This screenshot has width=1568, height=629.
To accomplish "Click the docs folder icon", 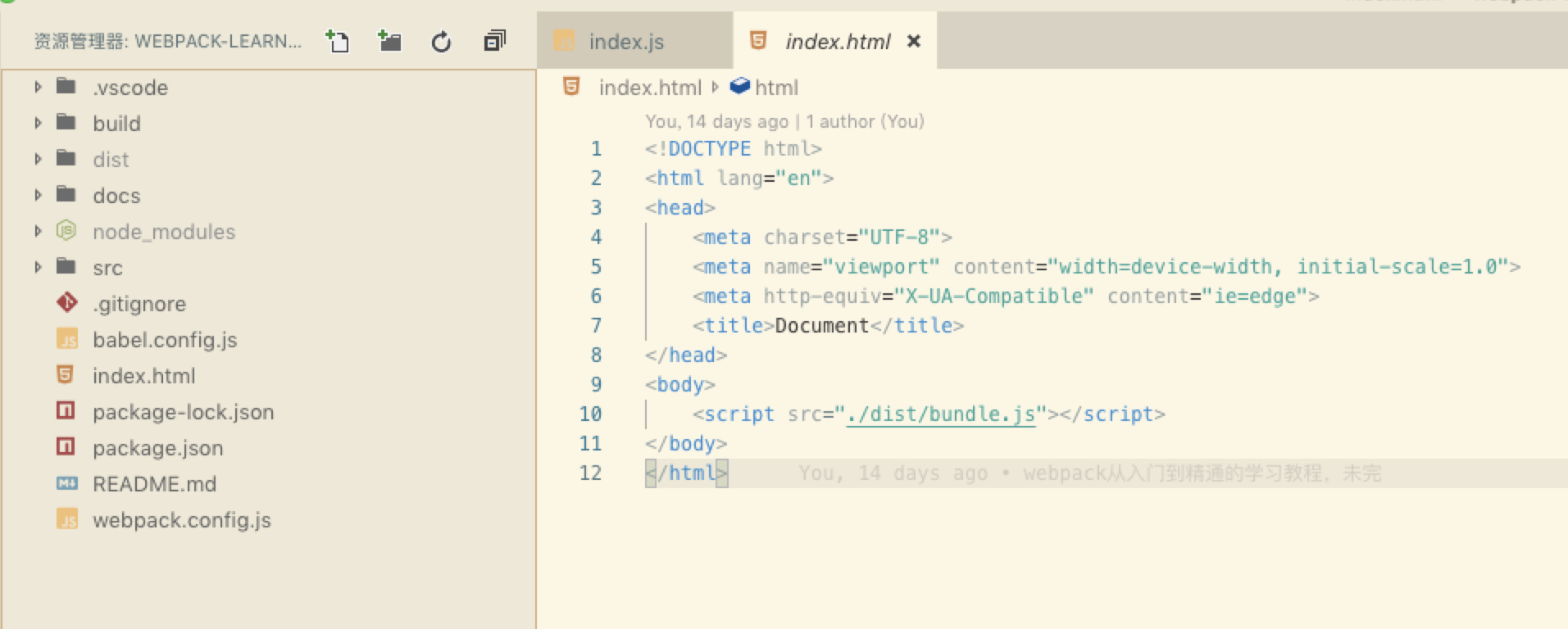I will click(x=66, y=194).
